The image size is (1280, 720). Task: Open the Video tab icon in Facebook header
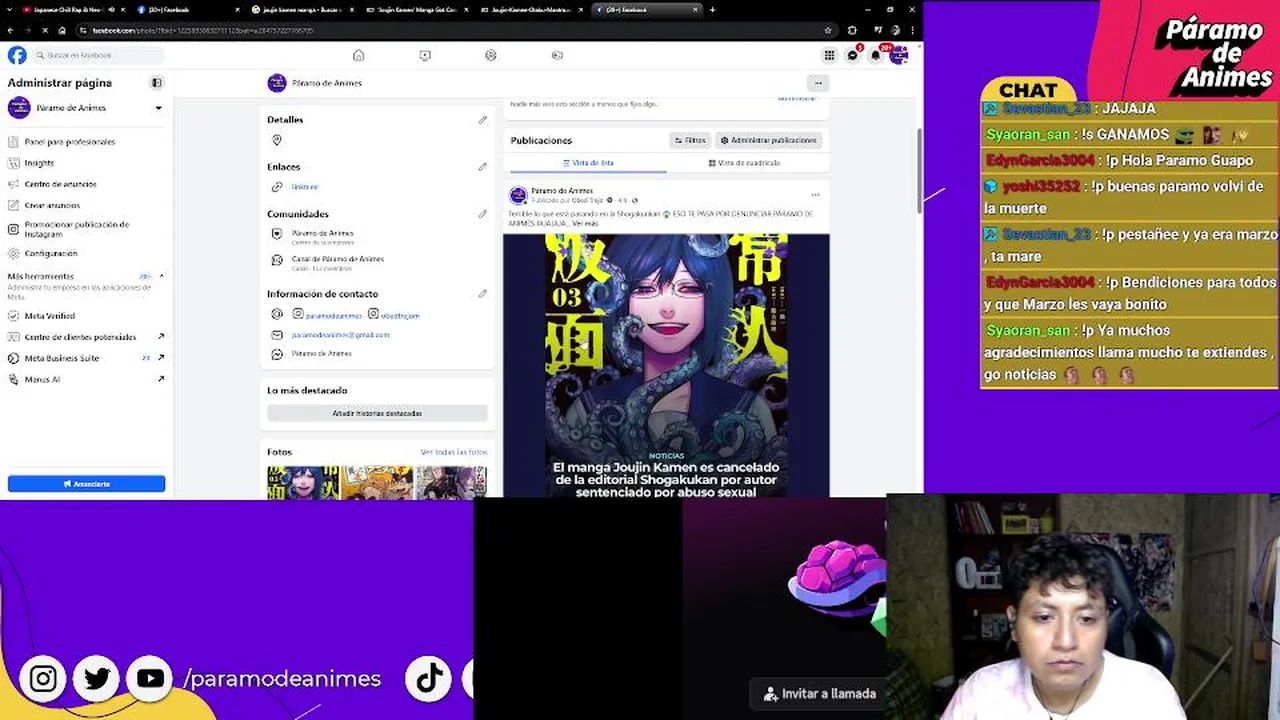(425, 55)
